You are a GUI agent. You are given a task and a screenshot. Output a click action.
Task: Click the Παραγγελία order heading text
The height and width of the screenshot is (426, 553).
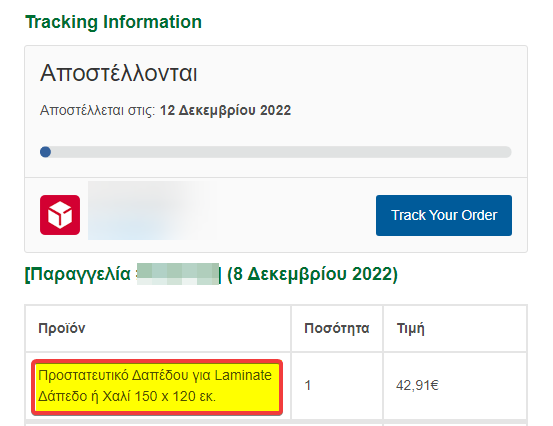point(78,274)
